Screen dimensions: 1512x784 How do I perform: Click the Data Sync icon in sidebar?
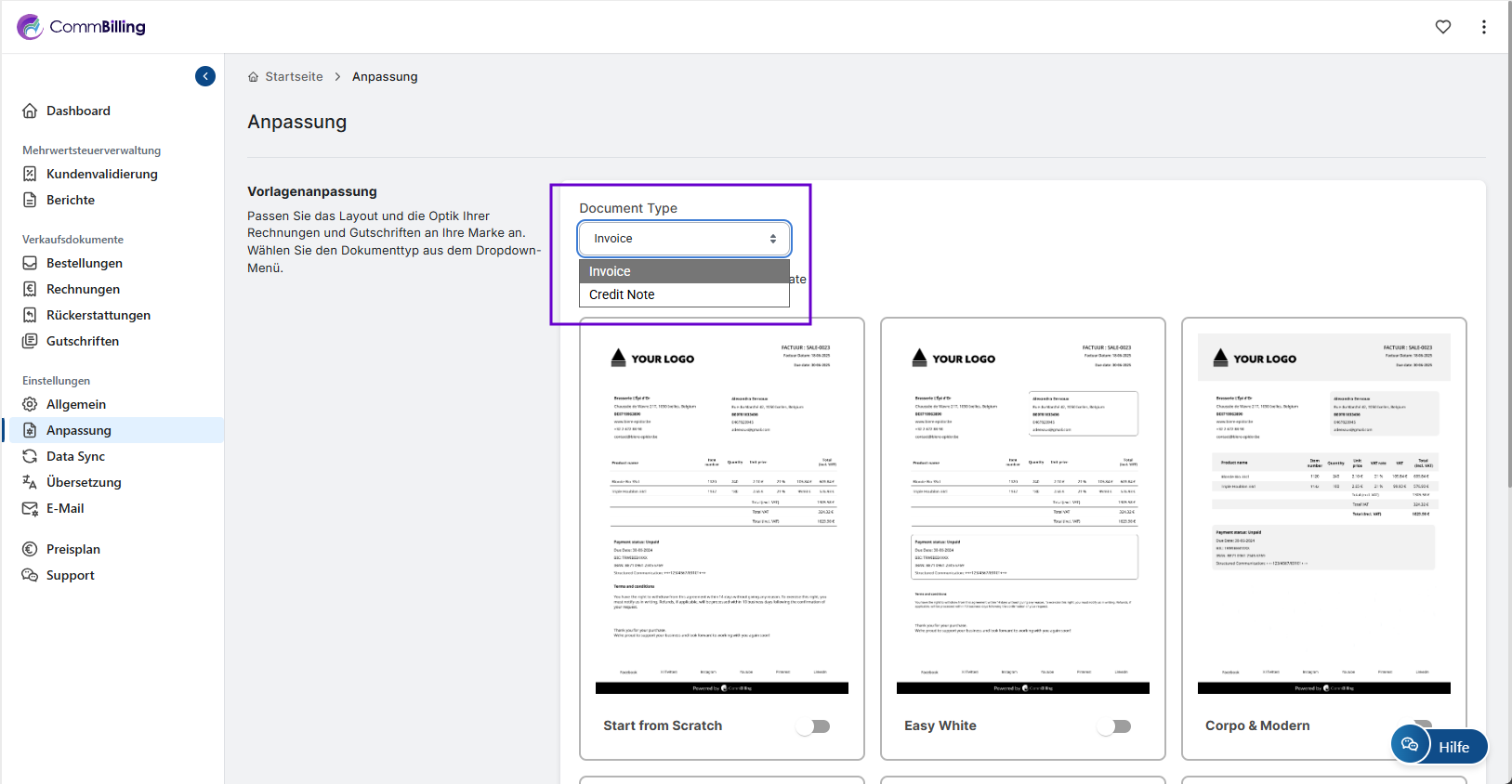pyautogui.click(x=30, y=456)
